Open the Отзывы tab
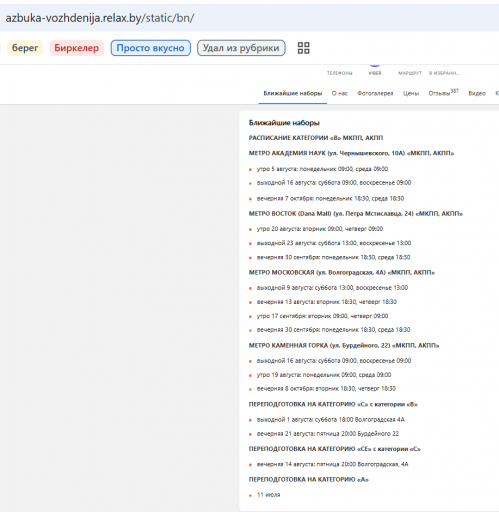The height and width of the screenshot is (512, 499). pos(443,93)
